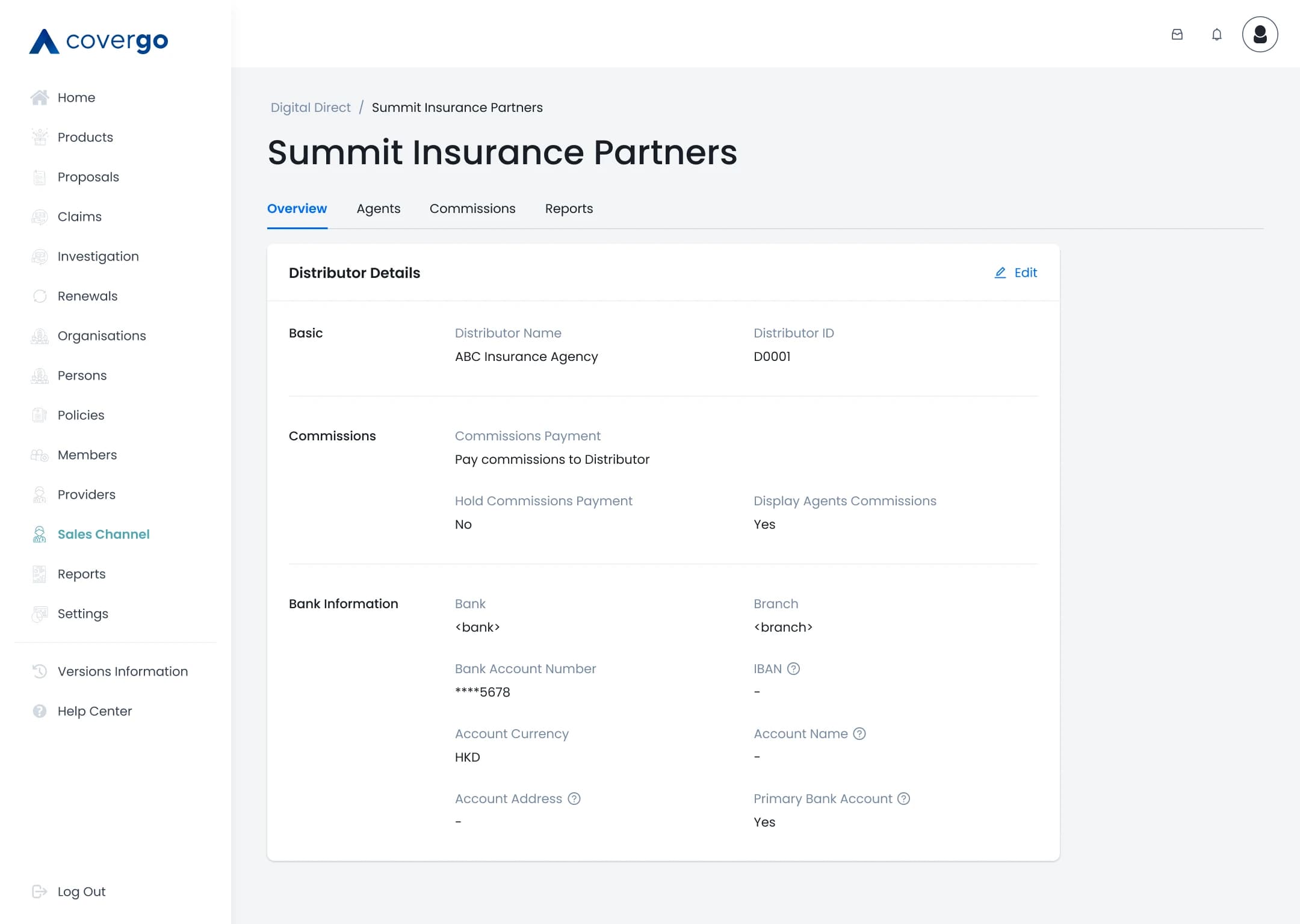Open Settings in the sidebar

83,614
